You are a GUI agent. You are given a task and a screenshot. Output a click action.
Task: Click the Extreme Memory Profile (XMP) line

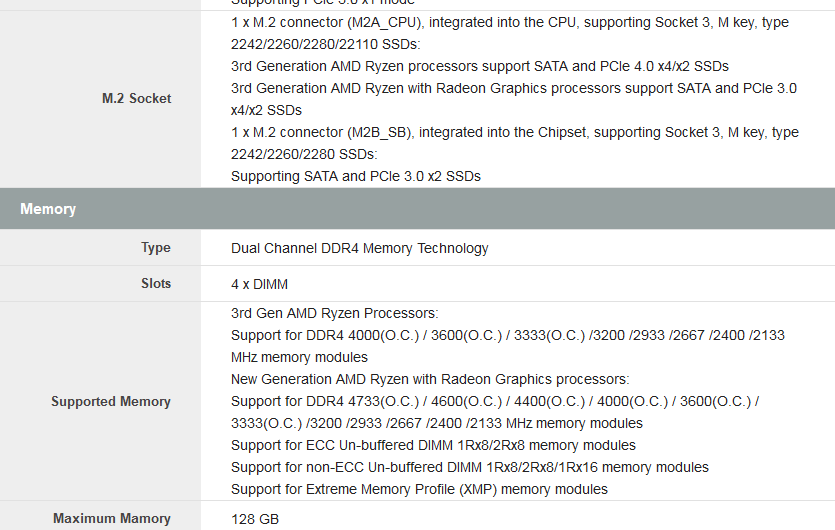(419, 489)
